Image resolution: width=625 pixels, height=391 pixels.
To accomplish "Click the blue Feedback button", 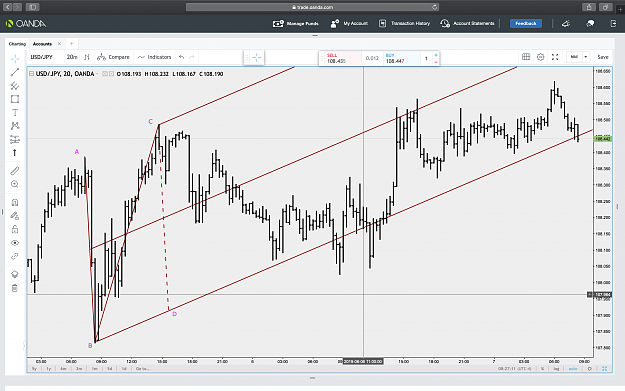I will pyautogui.click(x=526, y=24).
